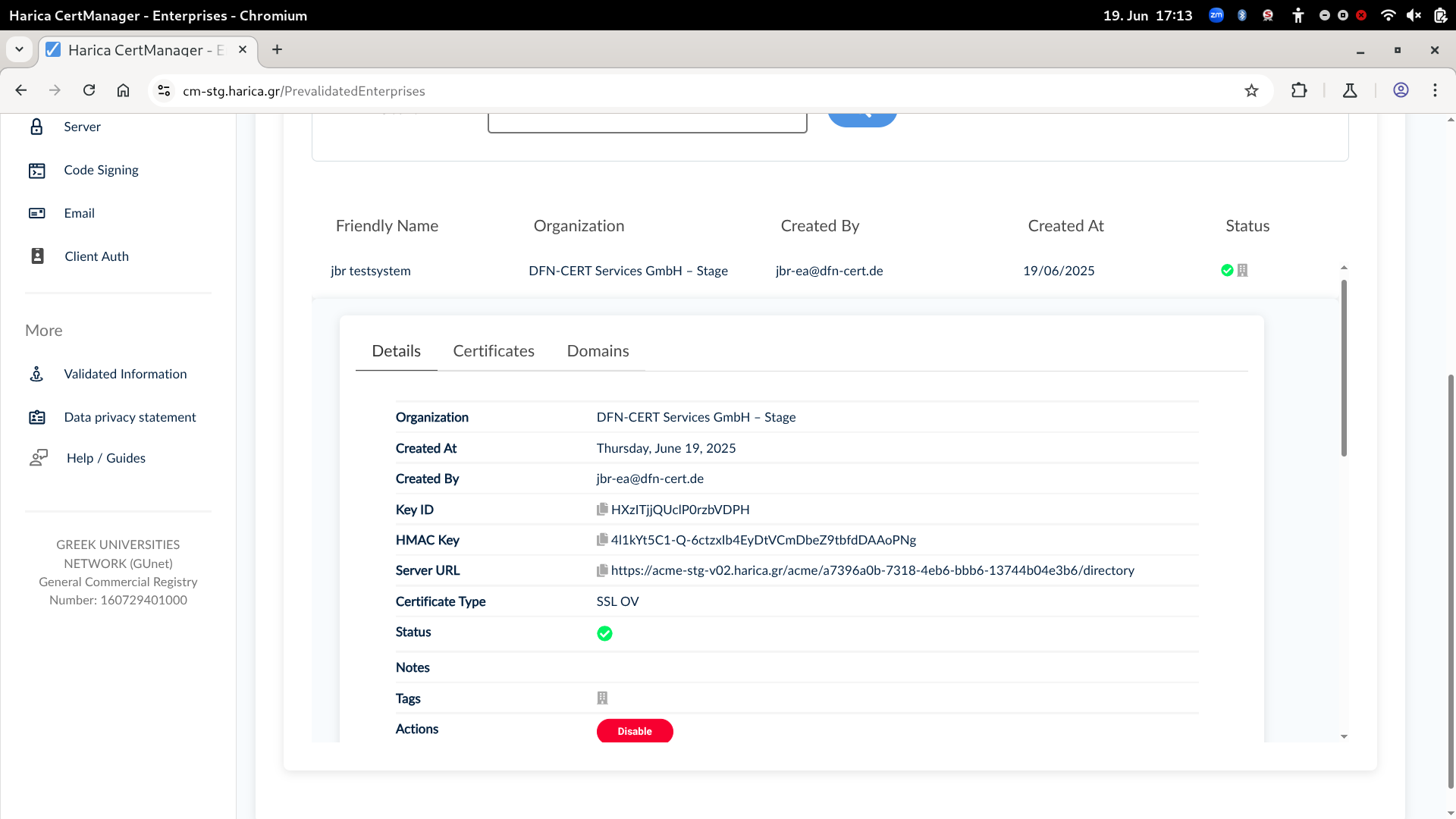
Task: Click inner panel scroll down arrow
Action: [1344, 736]
